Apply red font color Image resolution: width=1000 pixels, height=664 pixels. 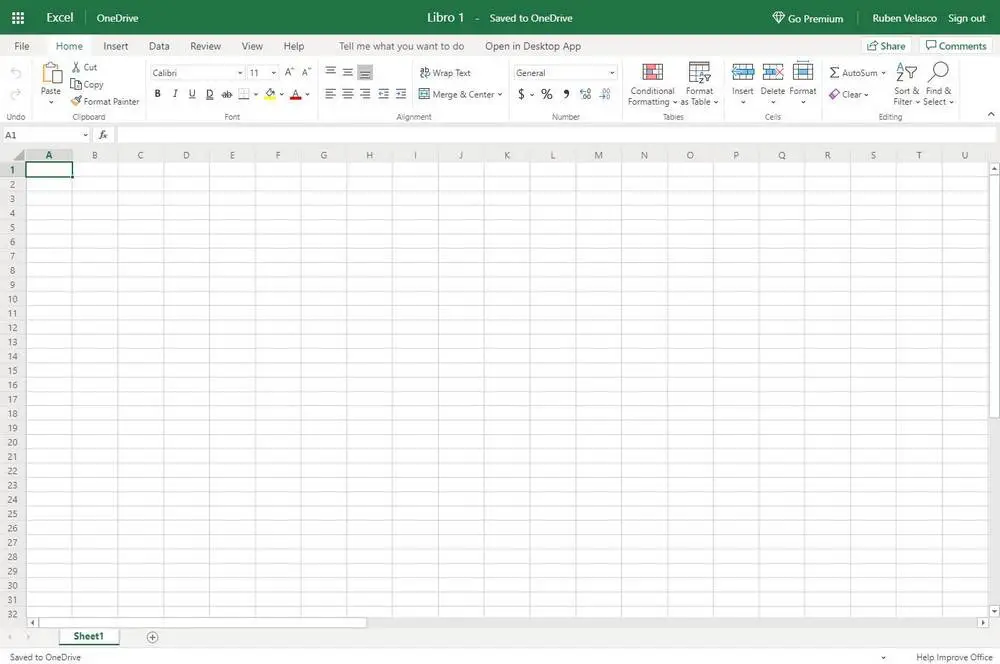[x=295, y=94]
